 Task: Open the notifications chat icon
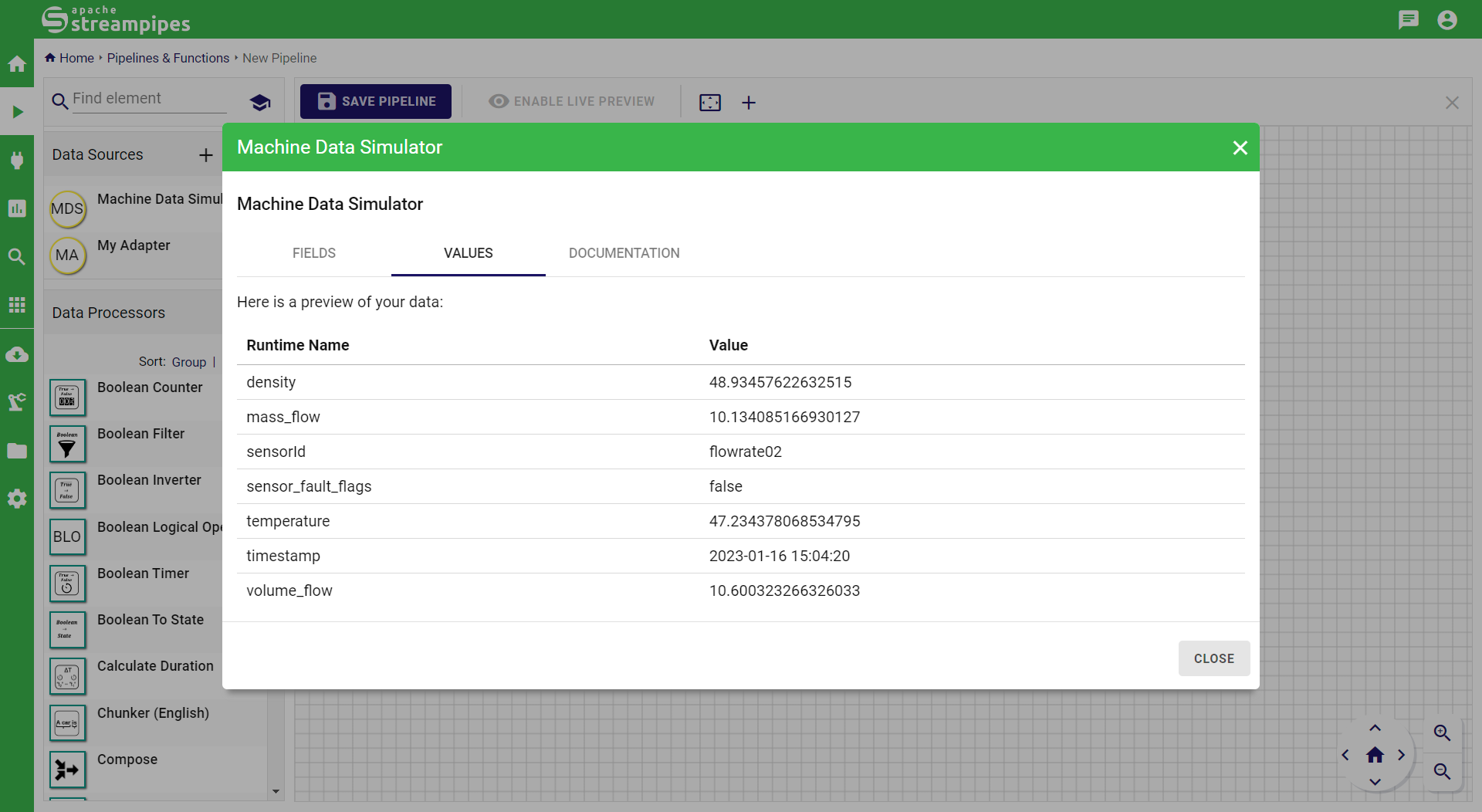[1408, 19]
